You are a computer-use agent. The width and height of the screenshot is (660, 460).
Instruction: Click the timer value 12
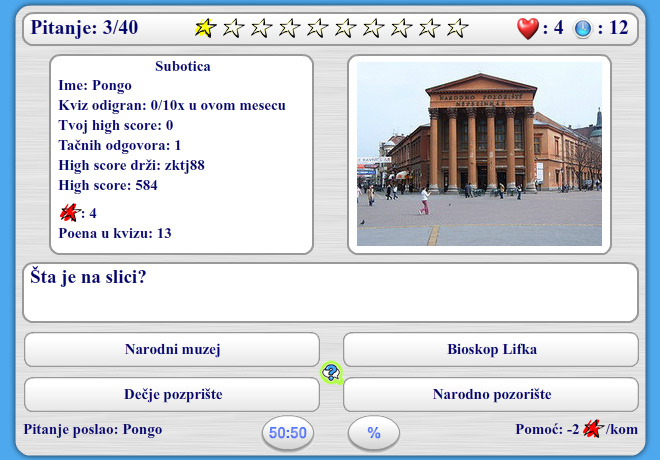pos(618,28)
